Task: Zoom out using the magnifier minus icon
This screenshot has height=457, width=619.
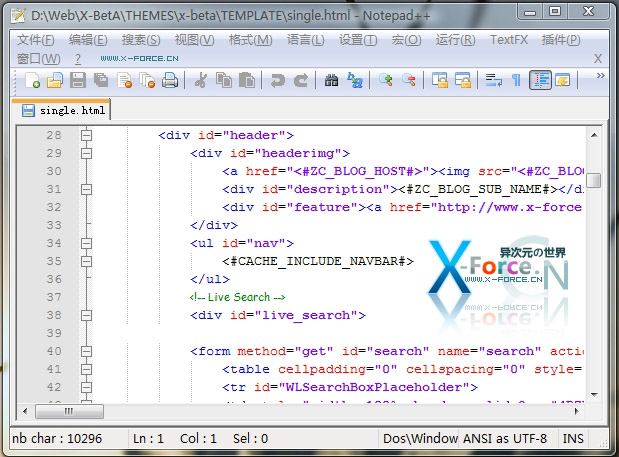Action: click(x=409, y=80)
